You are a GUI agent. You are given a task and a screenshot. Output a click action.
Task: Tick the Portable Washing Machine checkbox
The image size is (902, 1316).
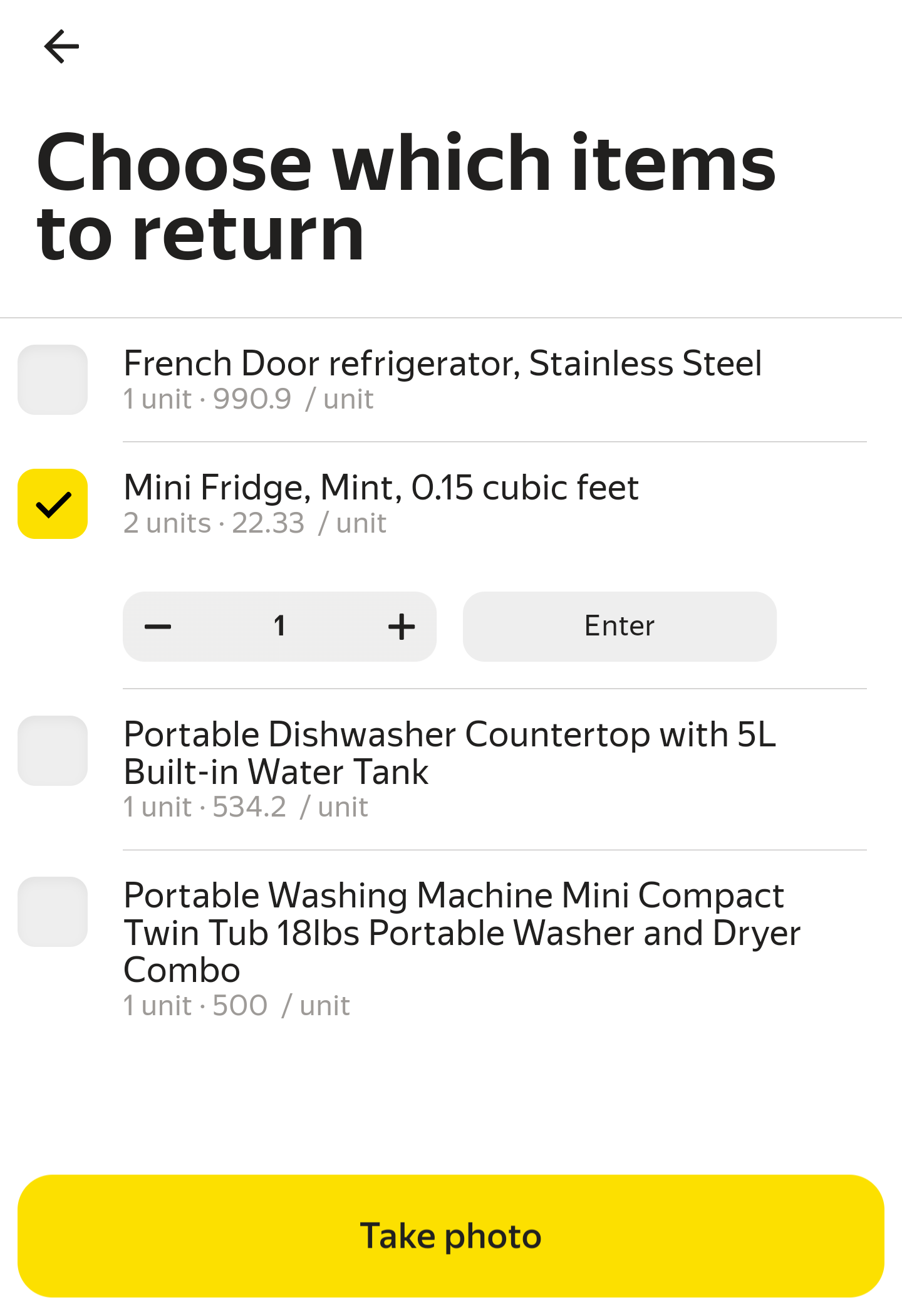coord(53,912)
